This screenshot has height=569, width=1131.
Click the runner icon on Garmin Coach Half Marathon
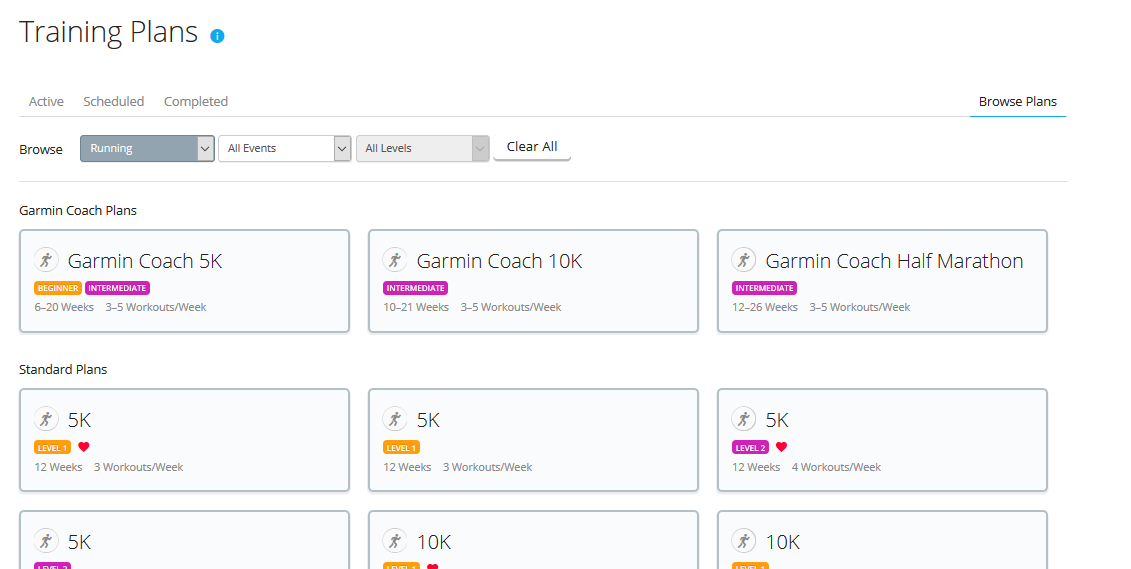click(x=744, y=260)
